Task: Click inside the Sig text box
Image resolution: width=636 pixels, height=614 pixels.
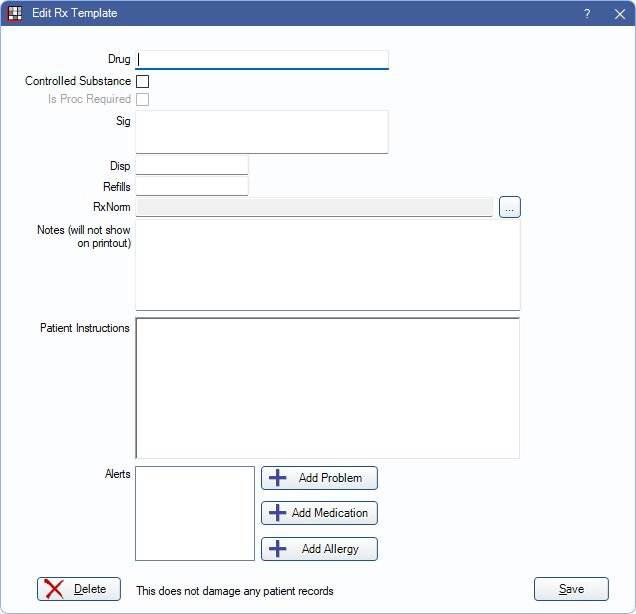Action: (x=262, y=132)
